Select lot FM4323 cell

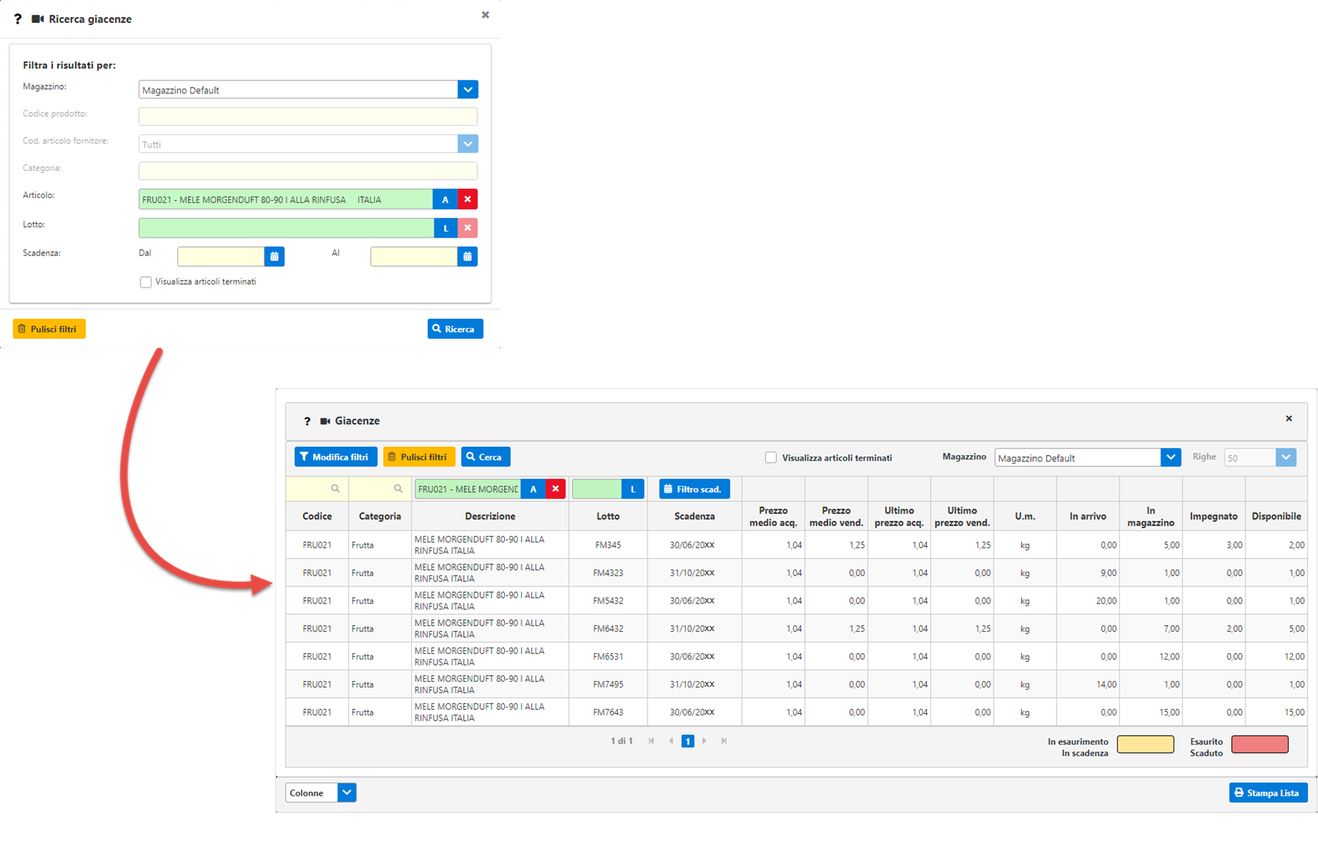(608, 573)
